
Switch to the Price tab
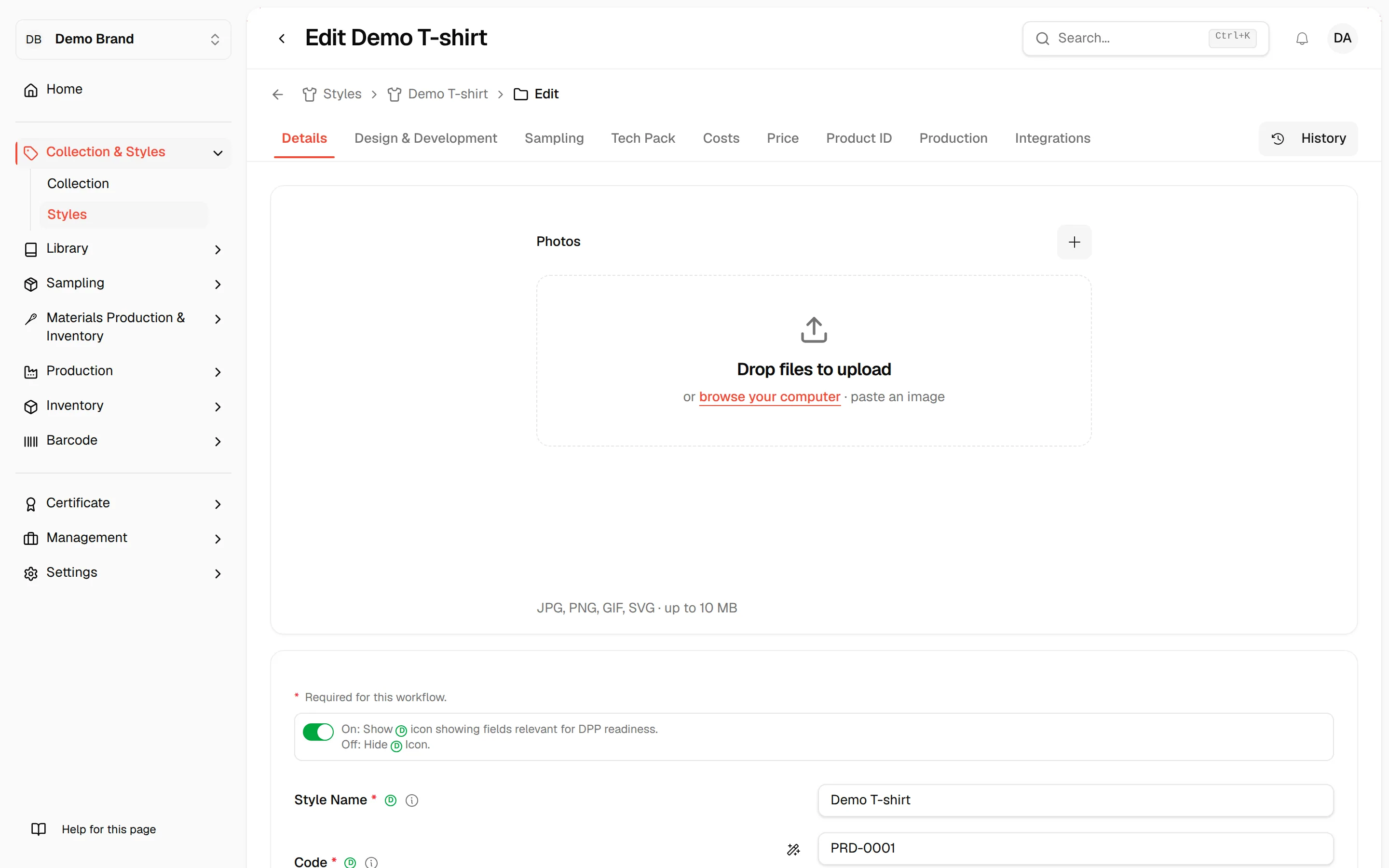[782, 138]
